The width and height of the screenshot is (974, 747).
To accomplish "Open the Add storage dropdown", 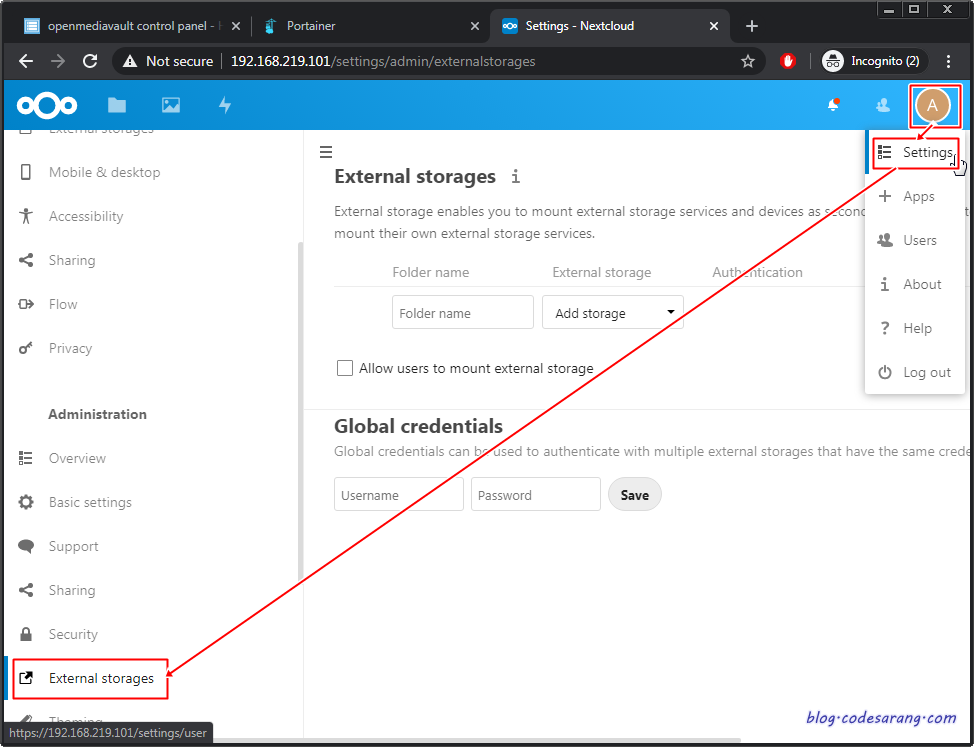I will [x=612, y=312].
